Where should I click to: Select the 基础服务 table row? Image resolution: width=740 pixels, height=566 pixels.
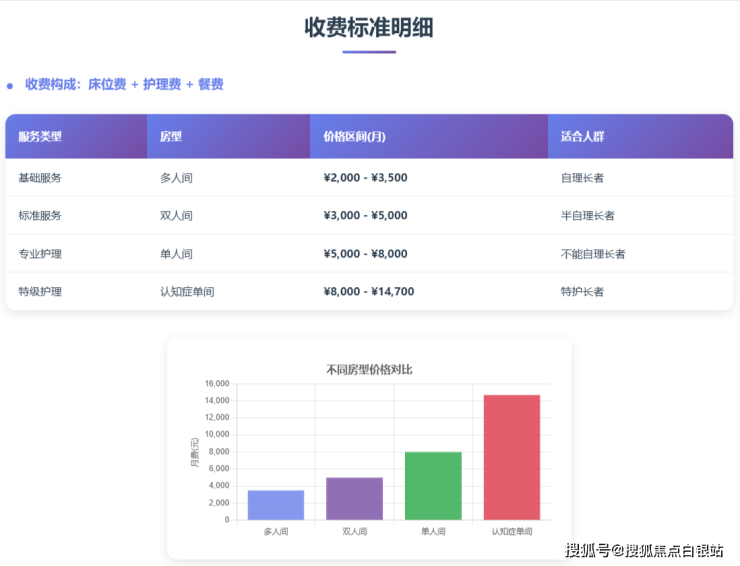point(369,178)
